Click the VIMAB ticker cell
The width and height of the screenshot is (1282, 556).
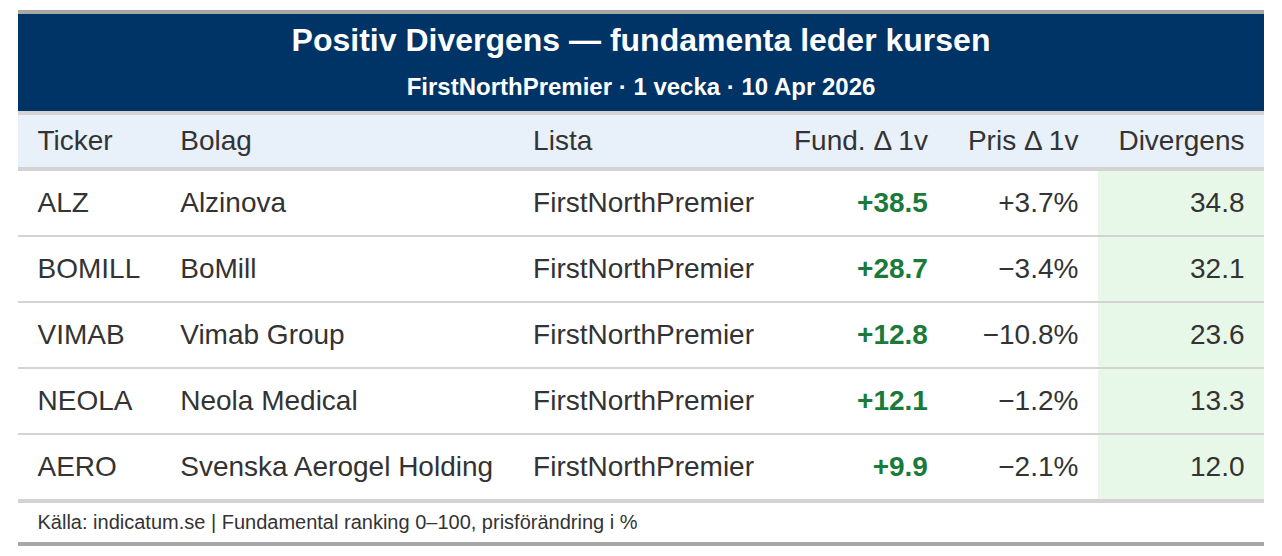[81, 335]
